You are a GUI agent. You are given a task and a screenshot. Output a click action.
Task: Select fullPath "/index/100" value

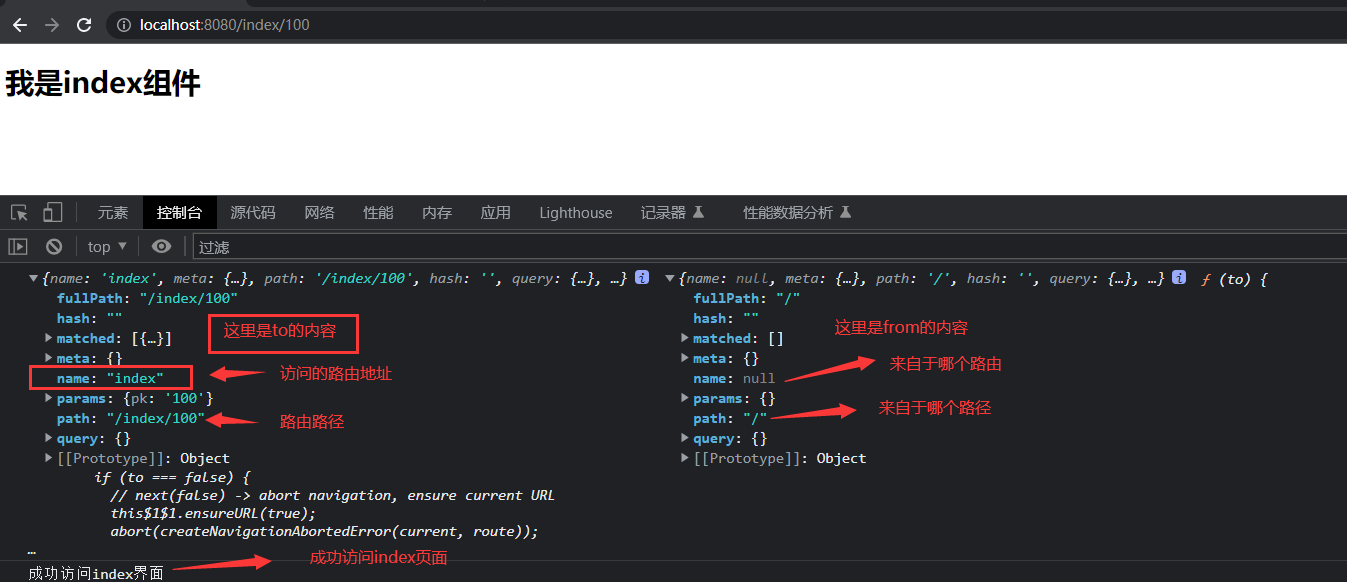tap(188, 298)
